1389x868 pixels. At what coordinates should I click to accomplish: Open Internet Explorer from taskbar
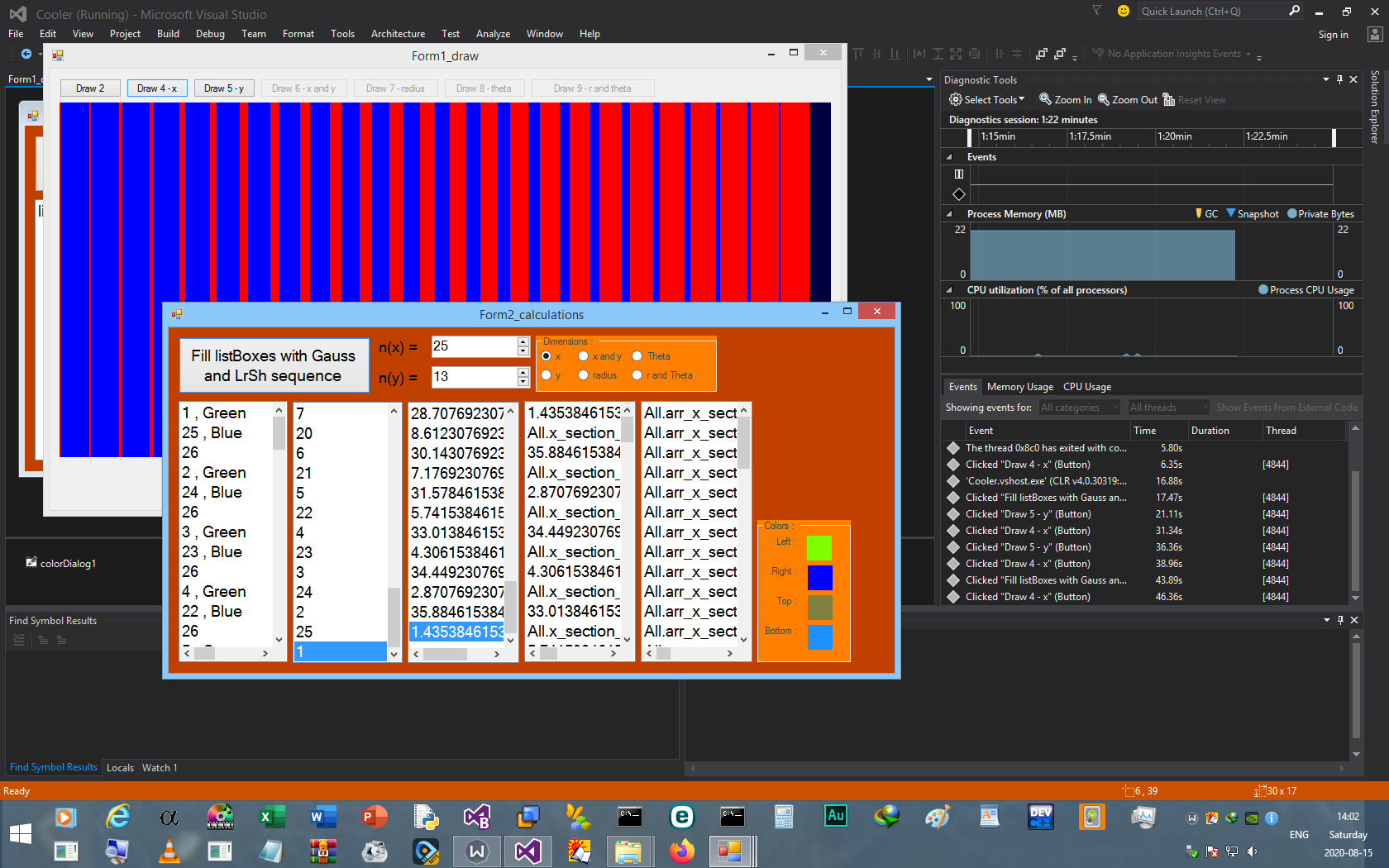(x=117, y=818)
